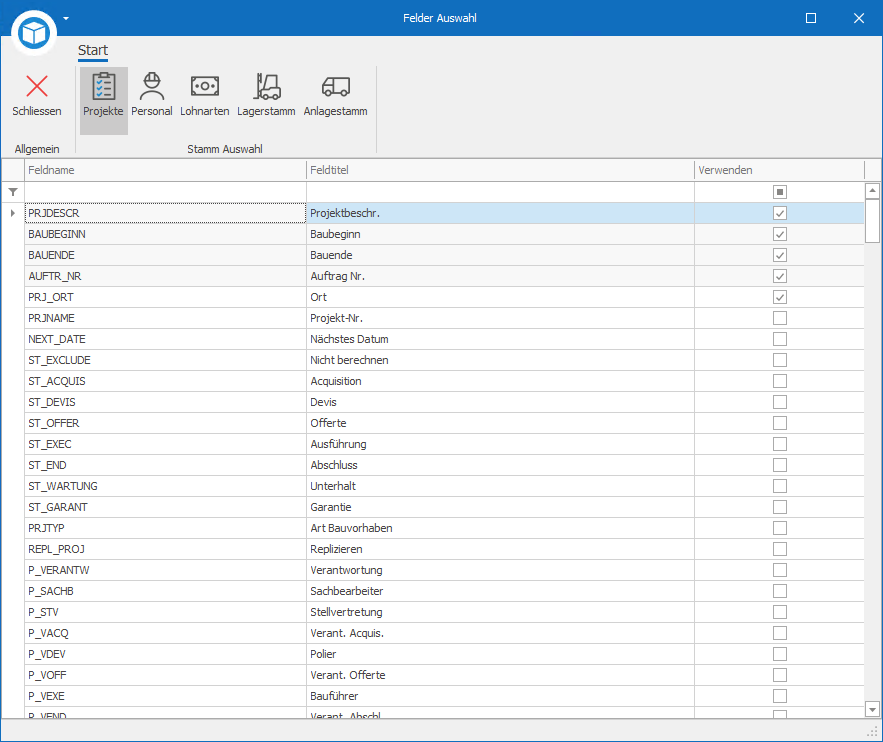Select the Projekte clipboard icon
The width and height of the screenshot is (883, 742).
[x=104, y=87]
